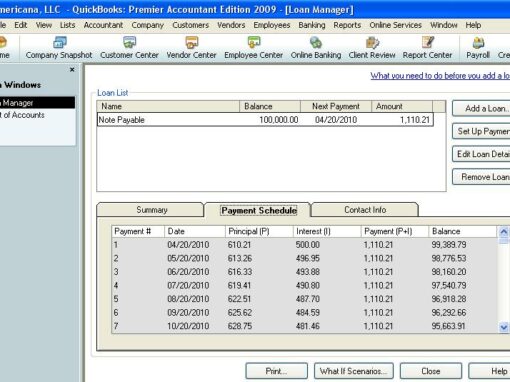Click the Payment (P+I) column header
510x382 pixels.
(x=395, y=231)
